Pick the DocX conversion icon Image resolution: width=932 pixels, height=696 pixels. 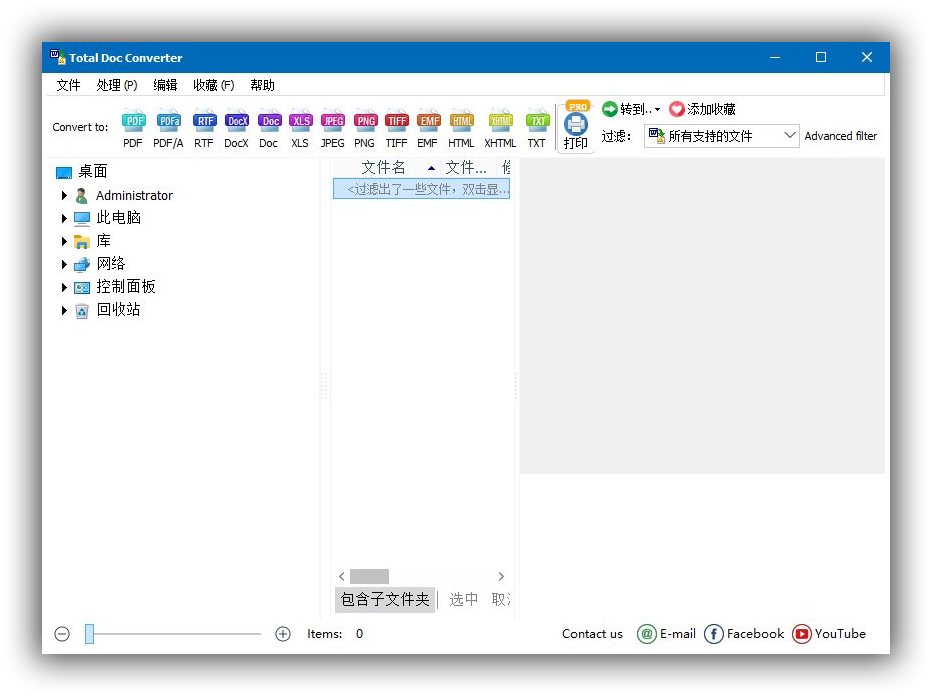(237, 128)
